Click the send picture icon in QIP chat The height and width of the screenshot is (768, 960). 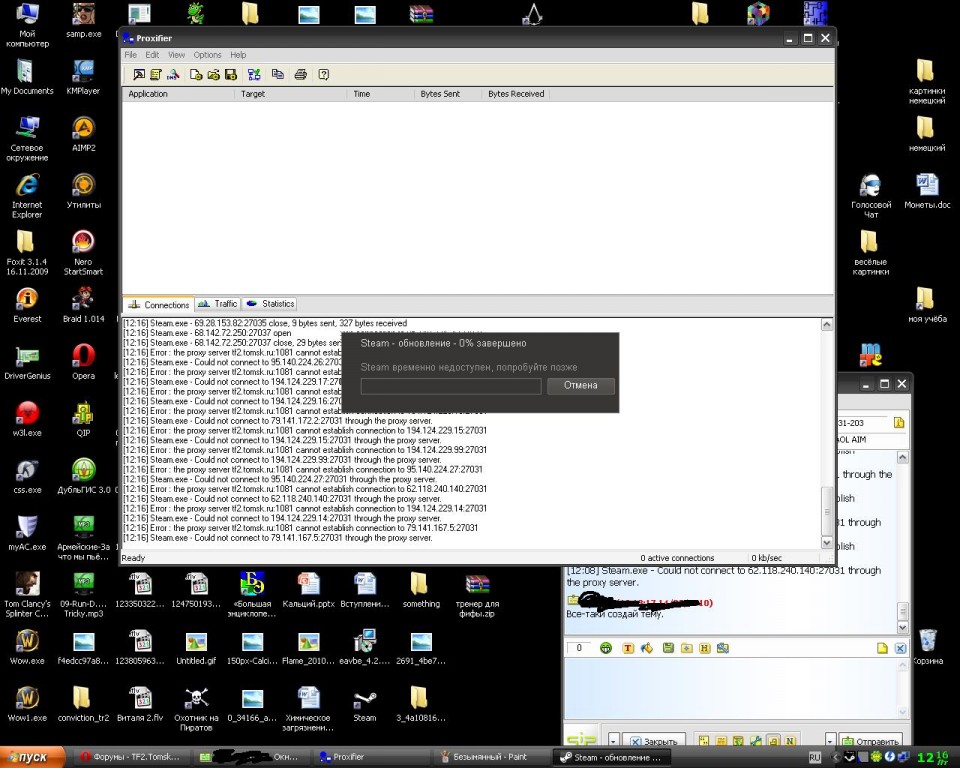[723, 648]
